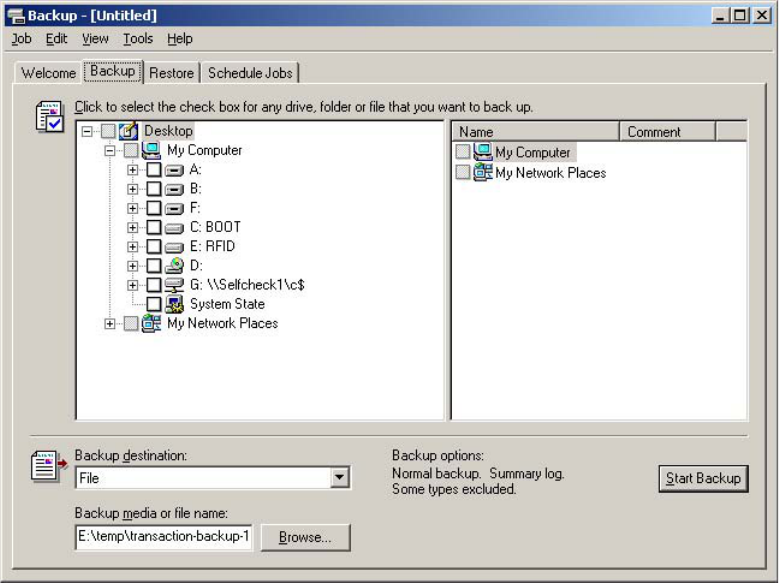Click the Desktop icon in tree

coord(128,131)
